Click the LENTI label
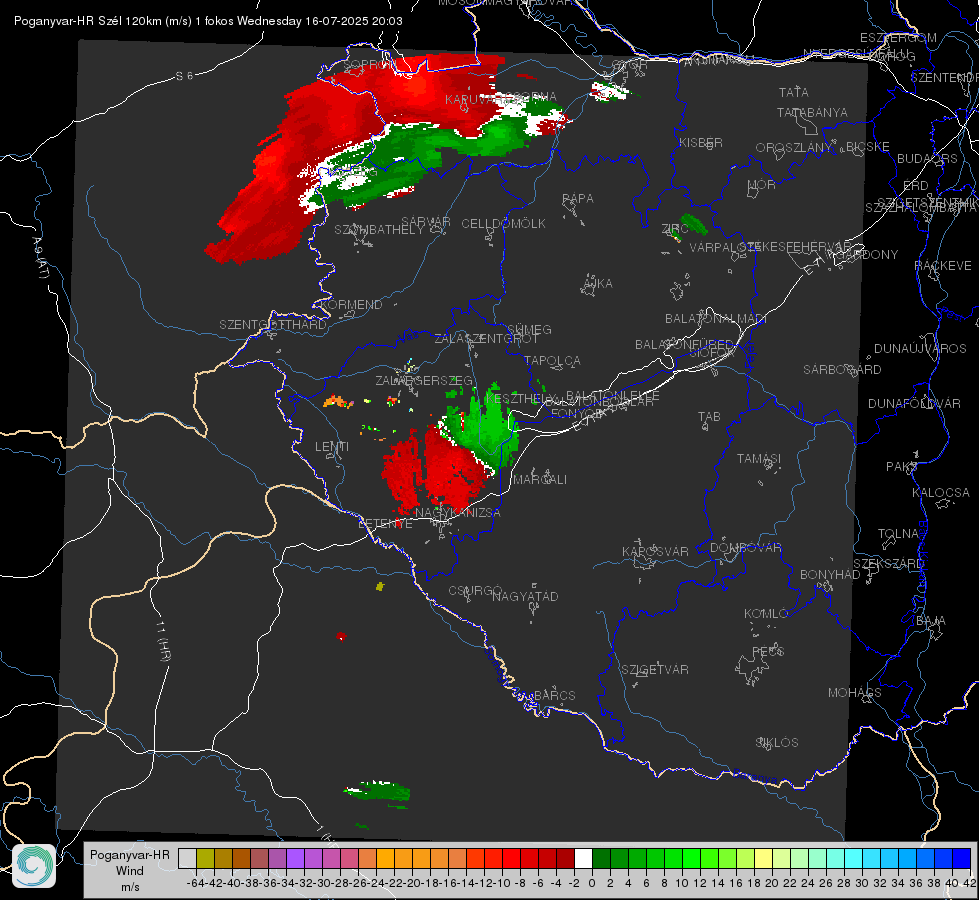 (x=332, y=447)
